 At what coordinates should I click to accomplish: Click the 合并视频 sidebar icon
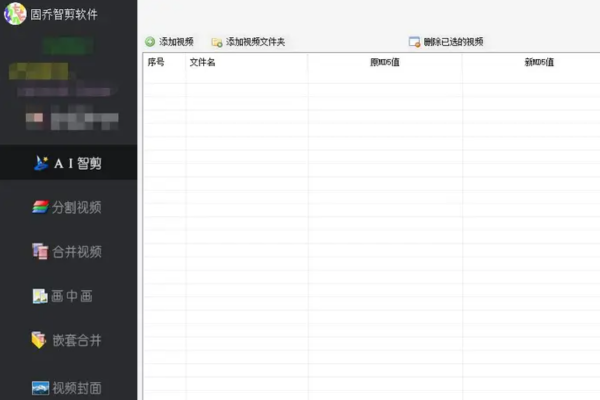[x=40, y=251]
